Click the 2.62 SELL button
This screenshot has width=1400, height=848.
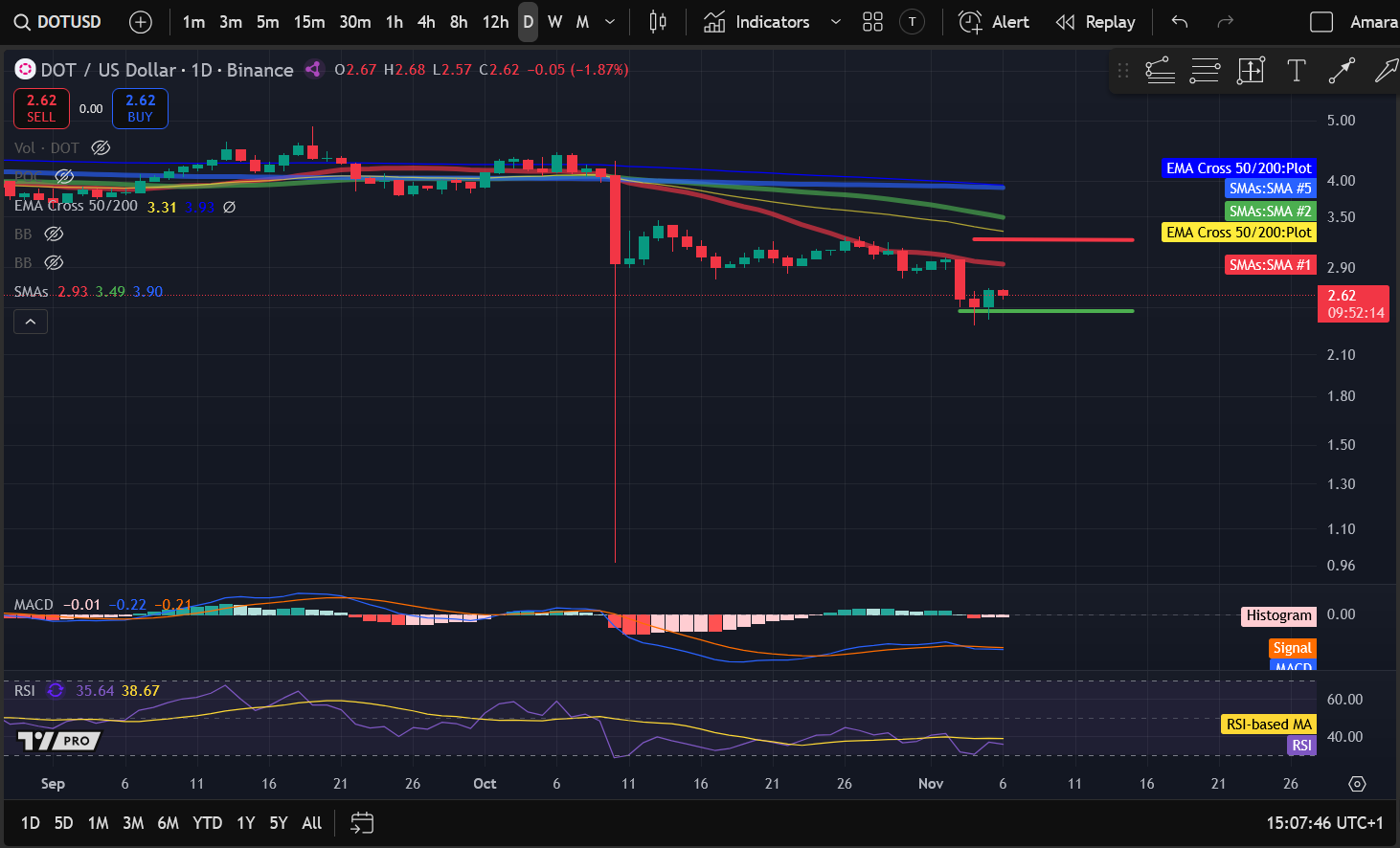(41, 108)
